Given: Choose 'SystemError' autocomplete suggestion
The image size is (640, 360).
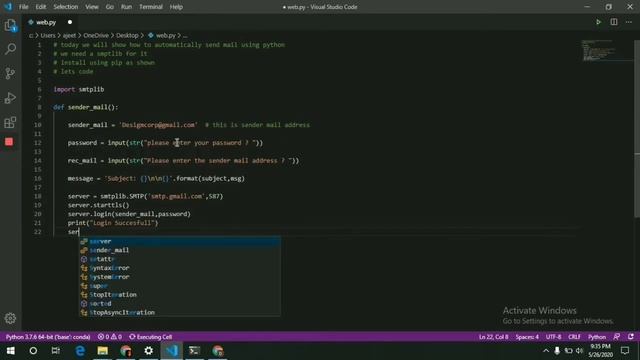Looking at the screenshot, I should click(180, 277).
